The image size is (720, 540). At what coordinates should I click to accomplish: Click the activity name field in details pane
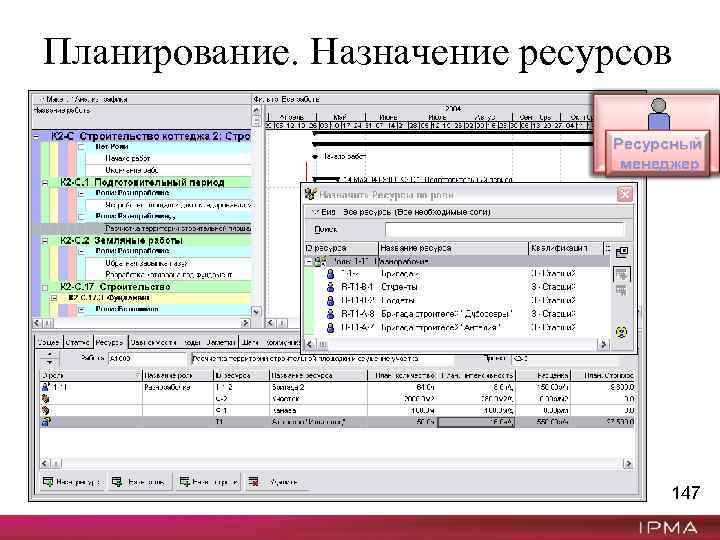(x=322, y=359)
